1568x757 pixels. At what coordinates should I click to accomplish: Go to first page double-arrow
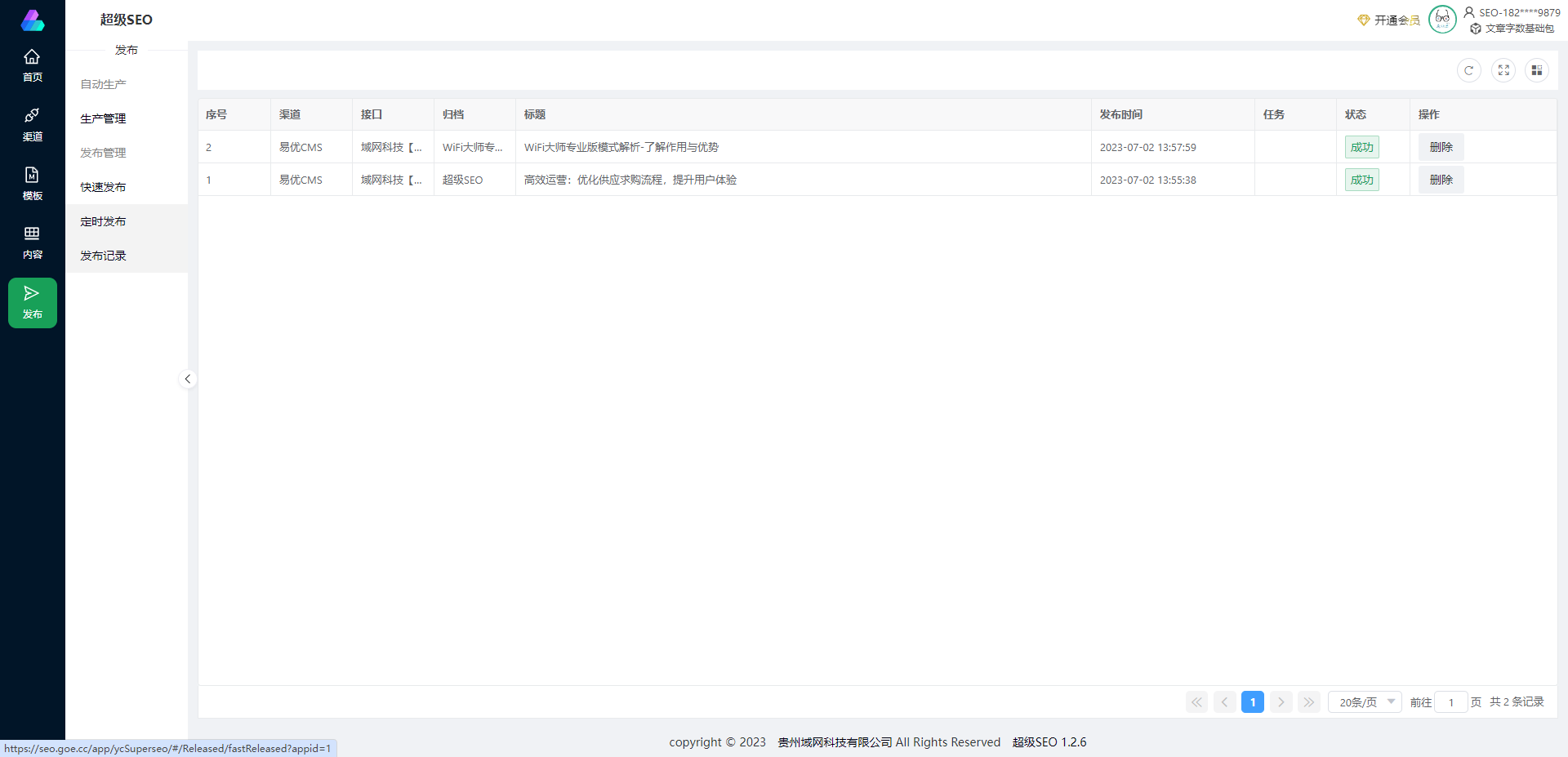[x=1196, y=702]
